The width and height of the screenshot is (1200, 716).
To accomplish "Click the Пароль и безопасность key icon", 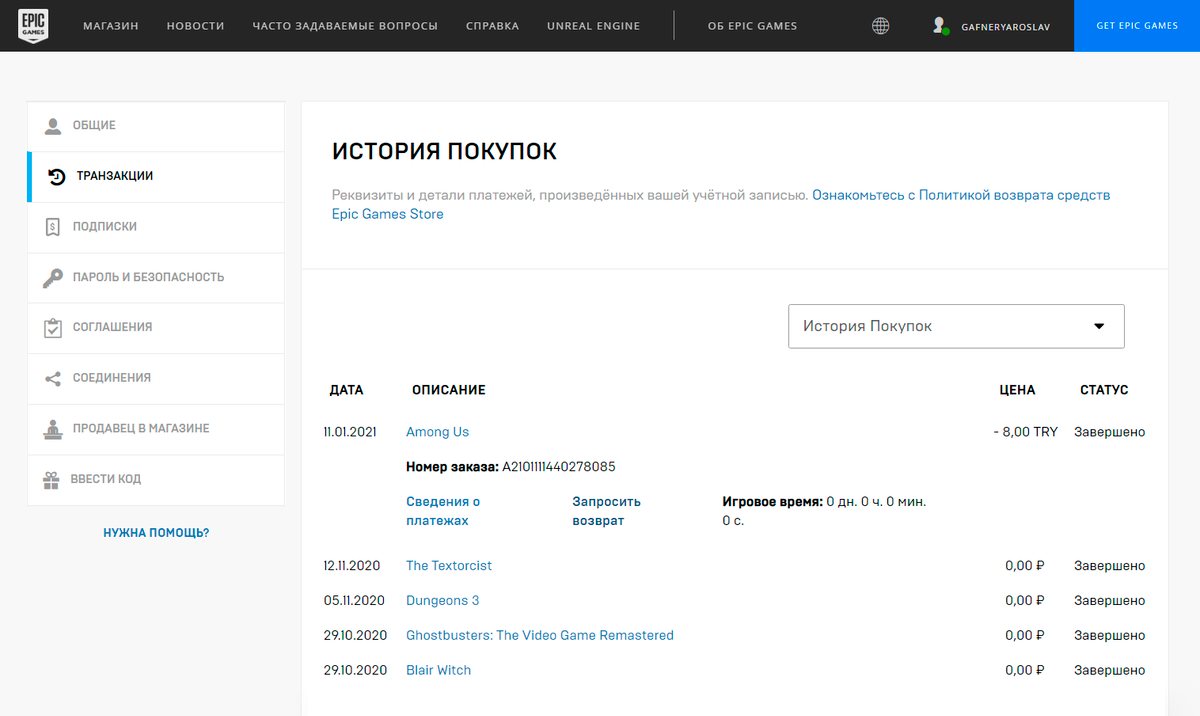I will pyautogui.click(x=53, y=278).
